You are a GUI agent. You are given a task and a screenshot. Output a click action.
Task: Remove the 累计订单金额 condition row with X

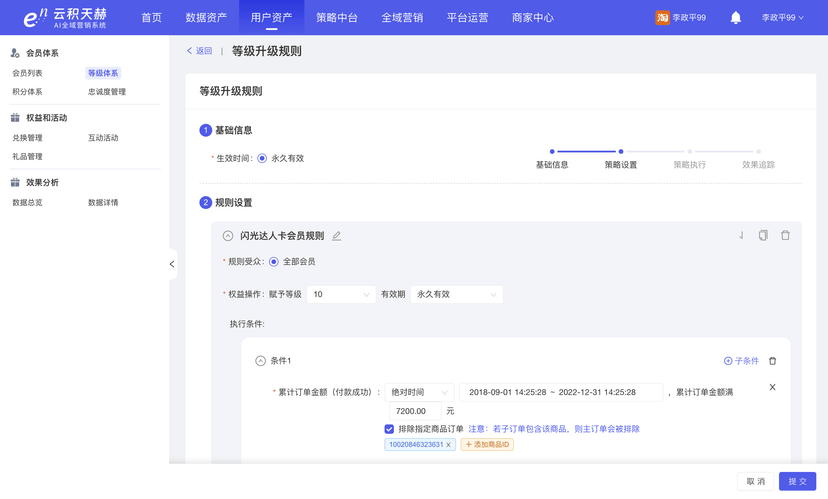pyautogui.click(x=772, y=387)
